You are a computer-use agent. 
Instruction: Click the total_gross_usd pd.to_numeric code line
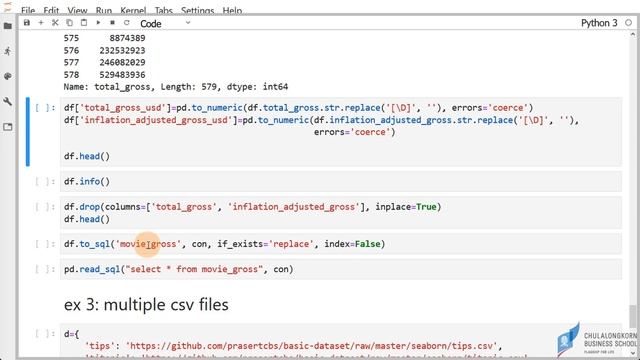(298, 108)
